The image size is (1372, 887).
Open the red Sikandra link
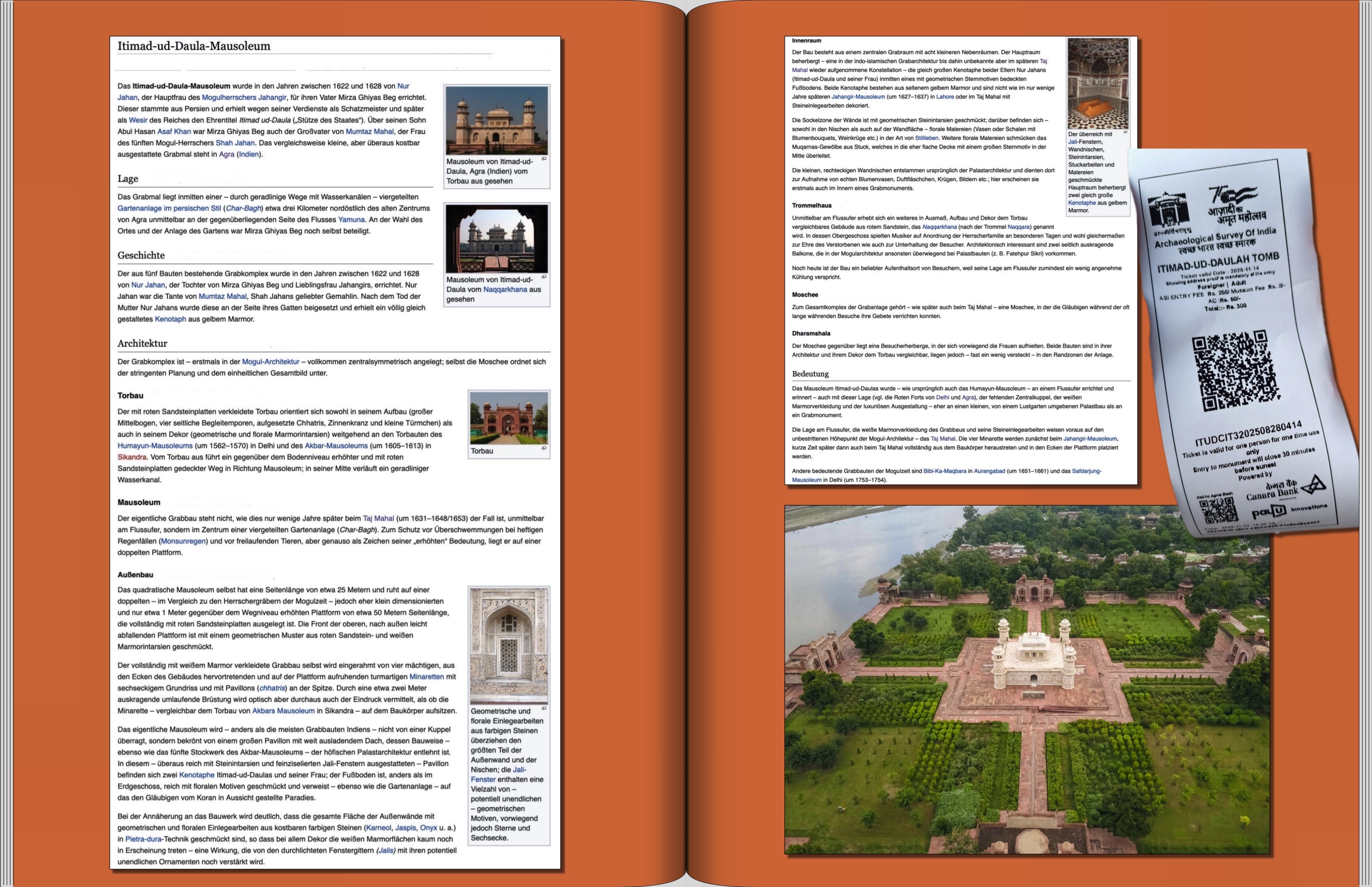coord(132,457)
